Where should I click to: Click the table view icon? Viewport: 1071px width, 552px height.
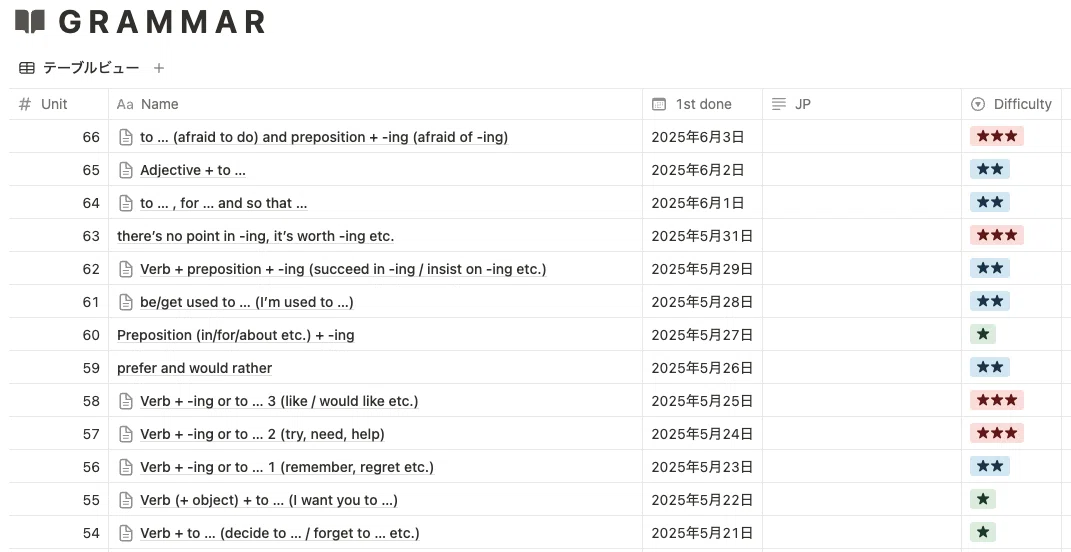pos(27,68)
